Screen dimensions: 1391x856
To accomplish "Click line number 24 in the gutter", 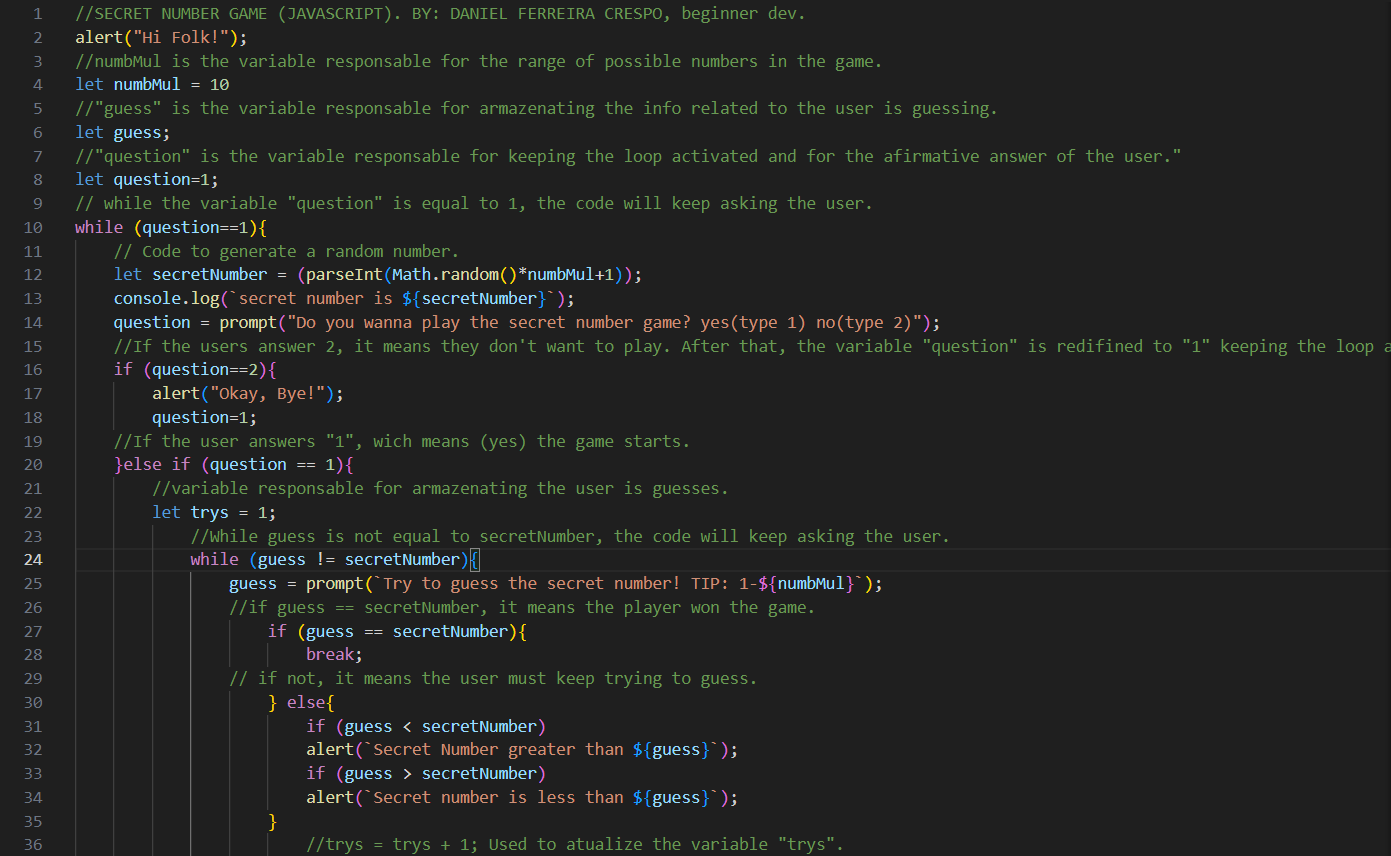I will [x=33, y=560].
